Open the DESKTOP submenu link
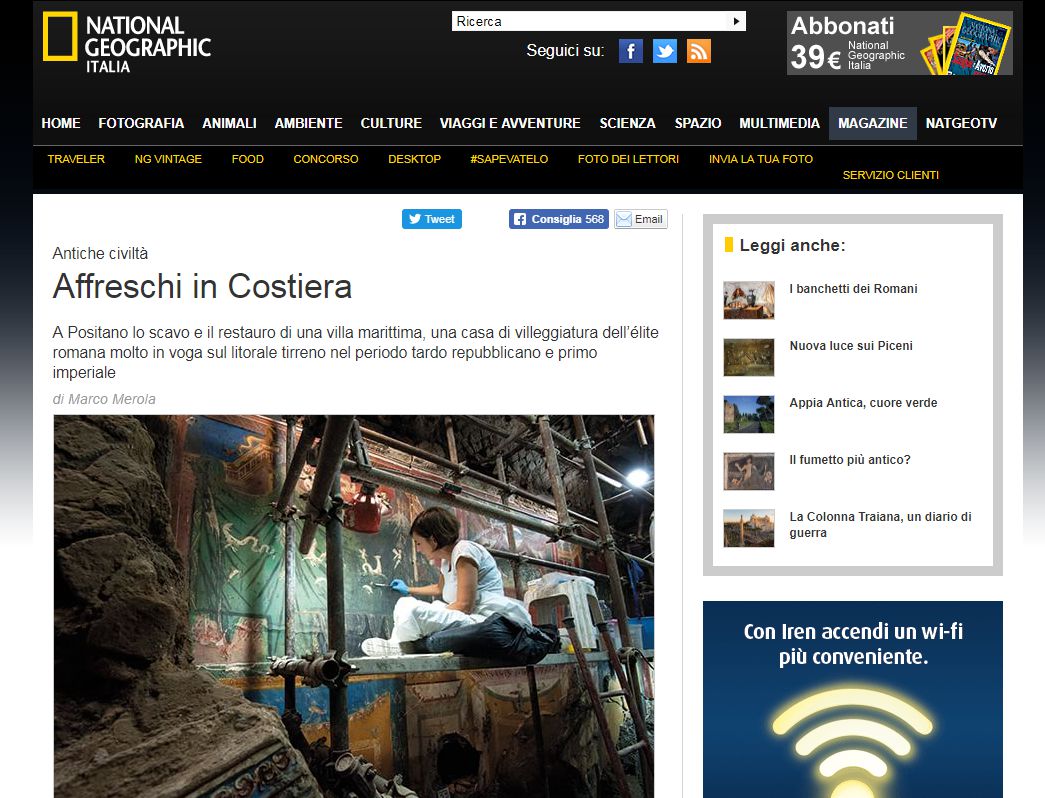The width and height of the screenshot is (1045, 798). click(x=415, y=159)
